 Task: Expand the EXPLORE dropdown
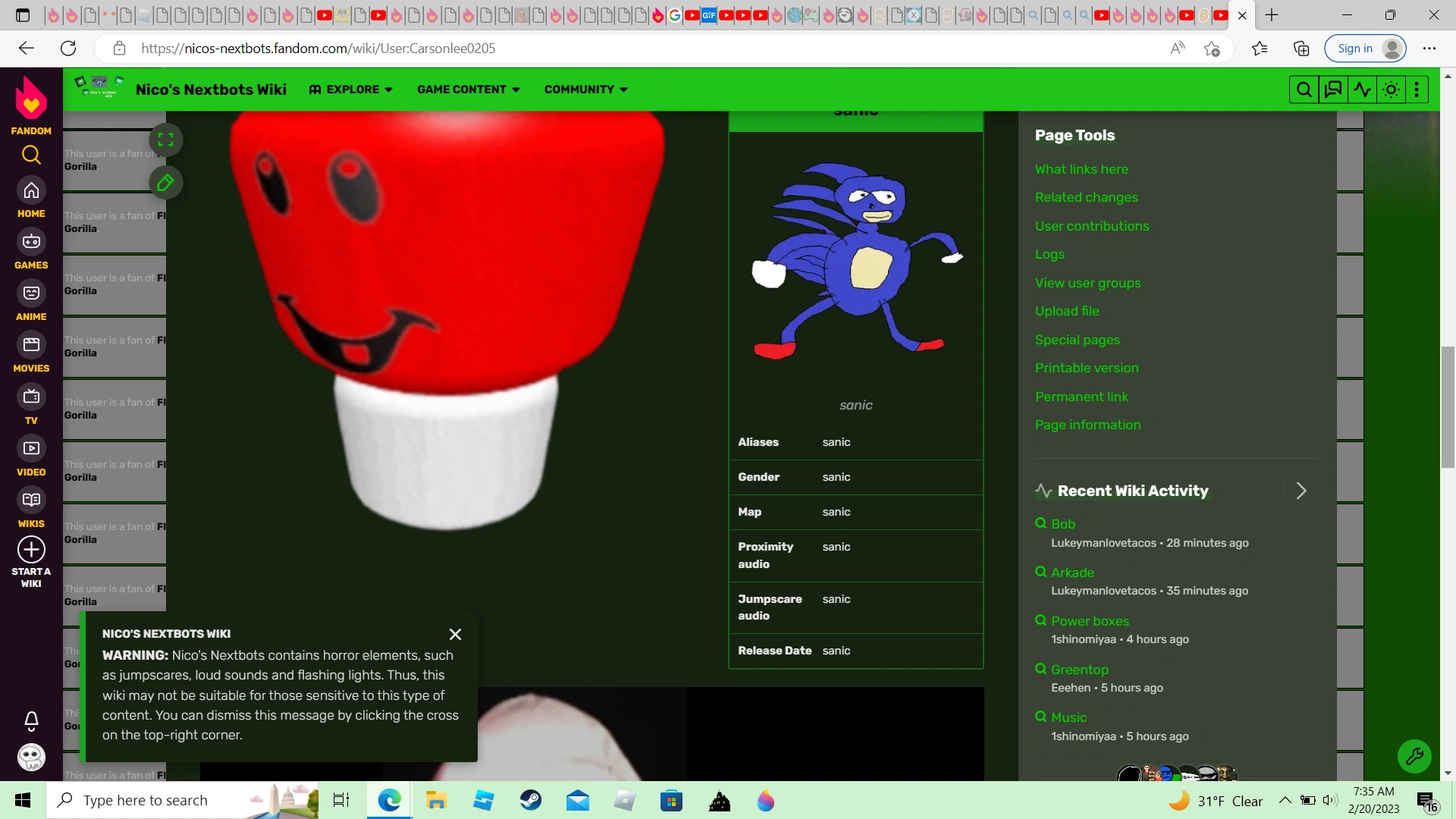pos(350,89)
